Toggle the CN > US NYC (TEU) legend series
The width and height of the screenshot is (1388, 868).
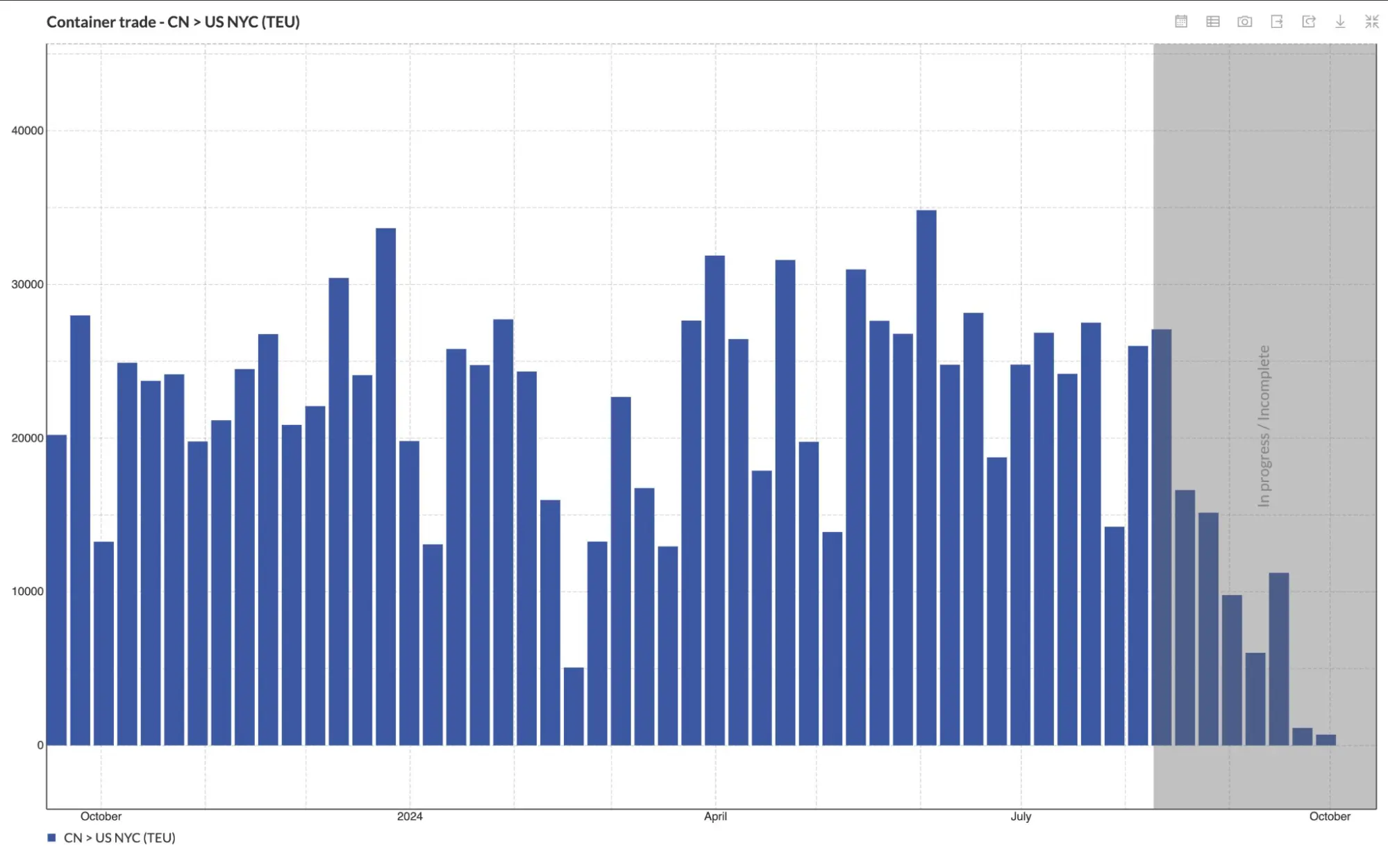111,837
